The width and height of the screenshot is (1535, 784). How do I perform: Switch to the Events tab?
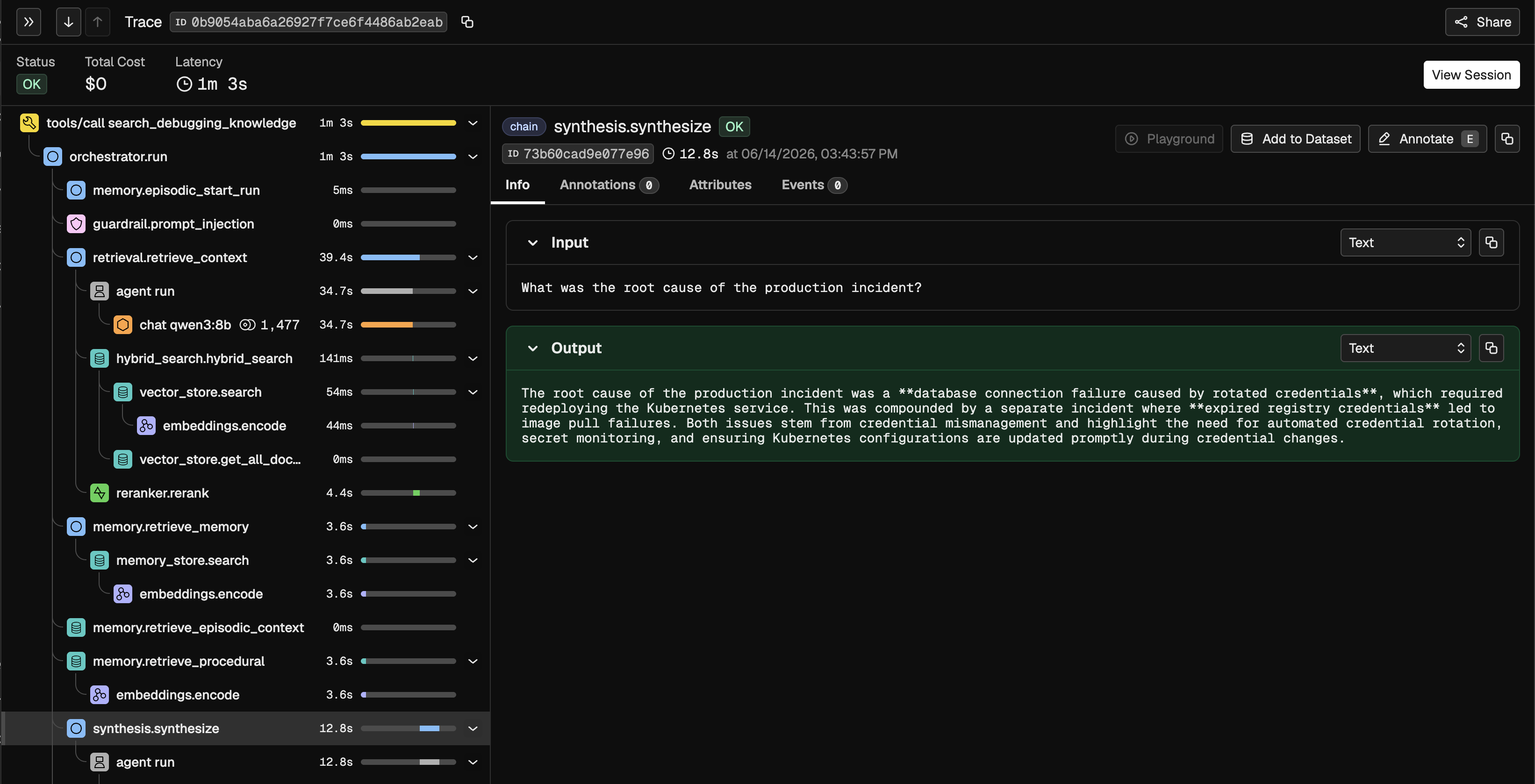[x=814, y=185]
